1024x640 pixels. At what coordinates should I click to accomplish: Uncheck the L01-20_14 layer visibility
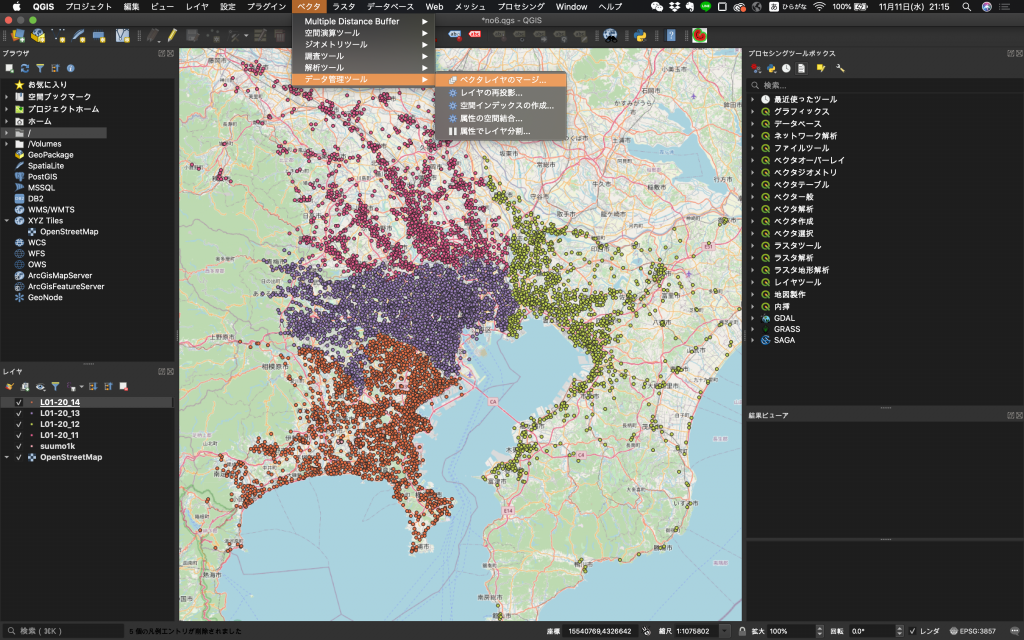19,402
